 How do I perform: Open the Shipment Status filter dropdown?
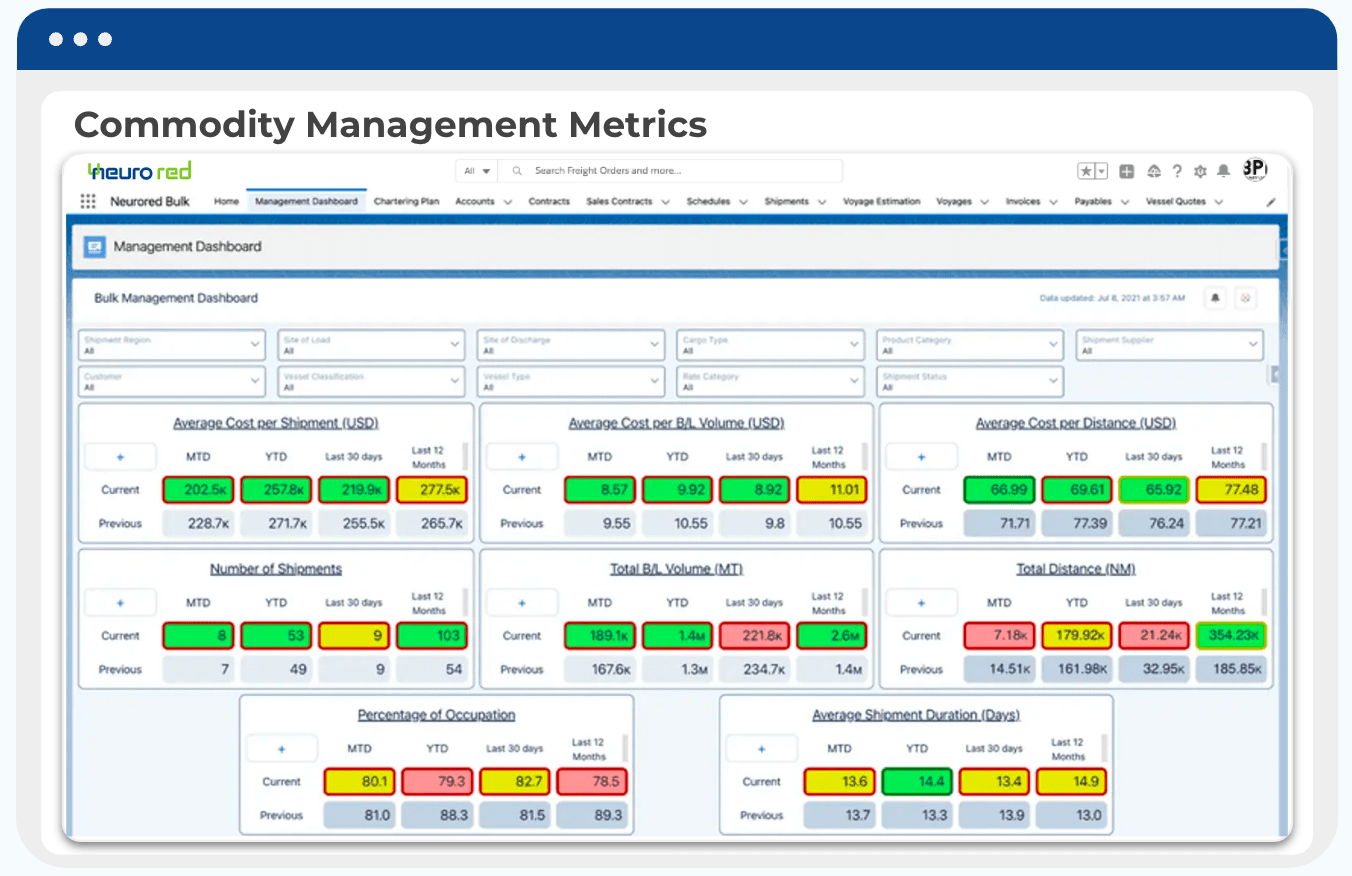coord(970,382)
